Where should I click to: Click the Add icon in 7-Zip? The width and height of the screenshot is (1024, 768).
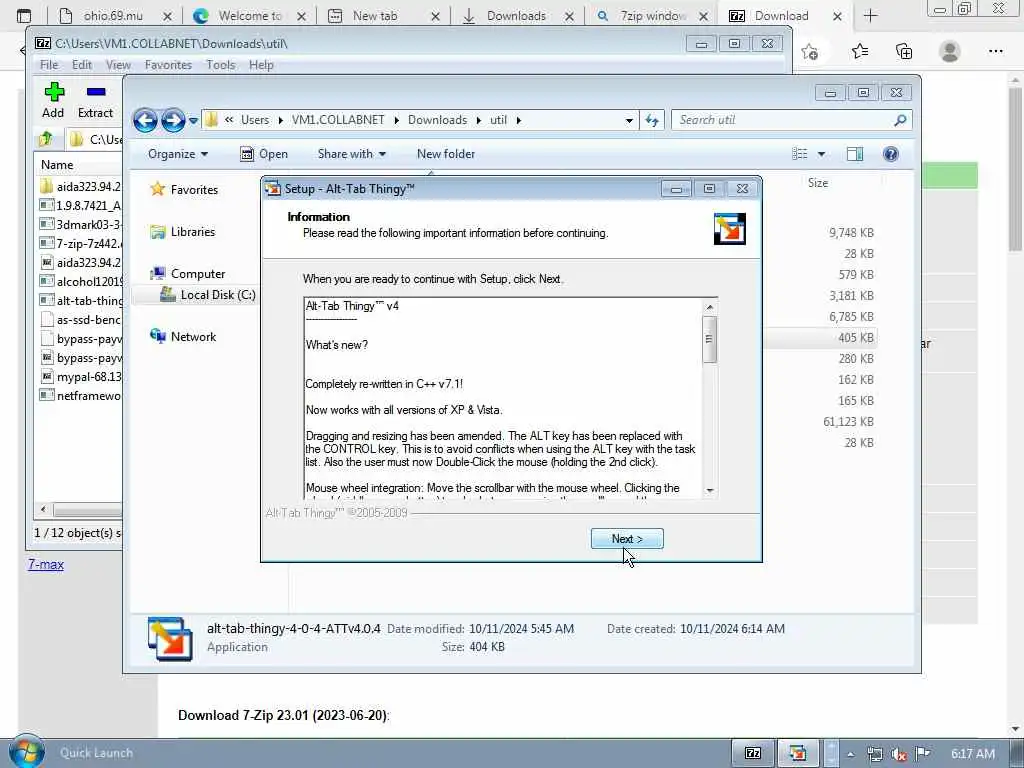click(54, 100)
